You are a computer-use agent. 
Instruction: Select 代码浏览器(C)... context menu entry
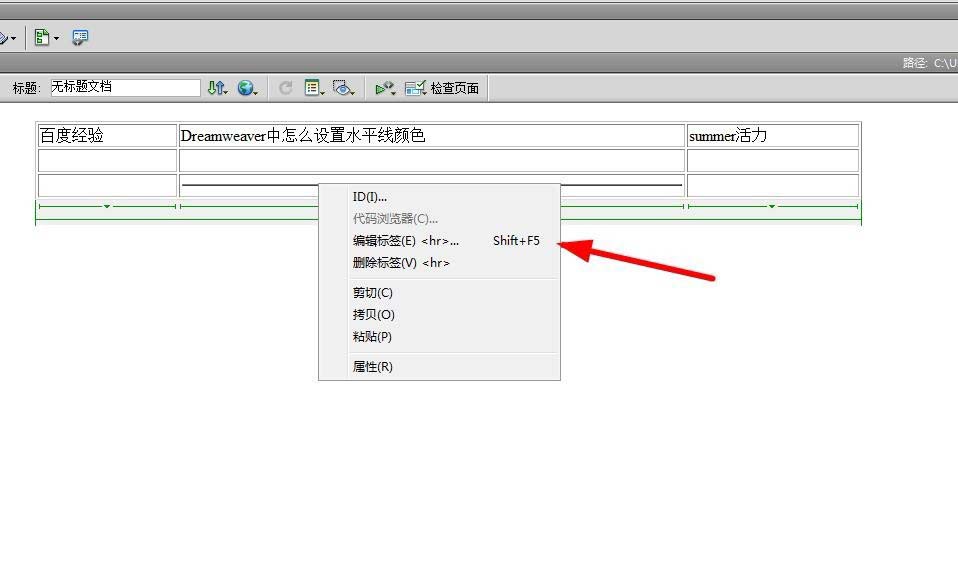tap(439, 219)
